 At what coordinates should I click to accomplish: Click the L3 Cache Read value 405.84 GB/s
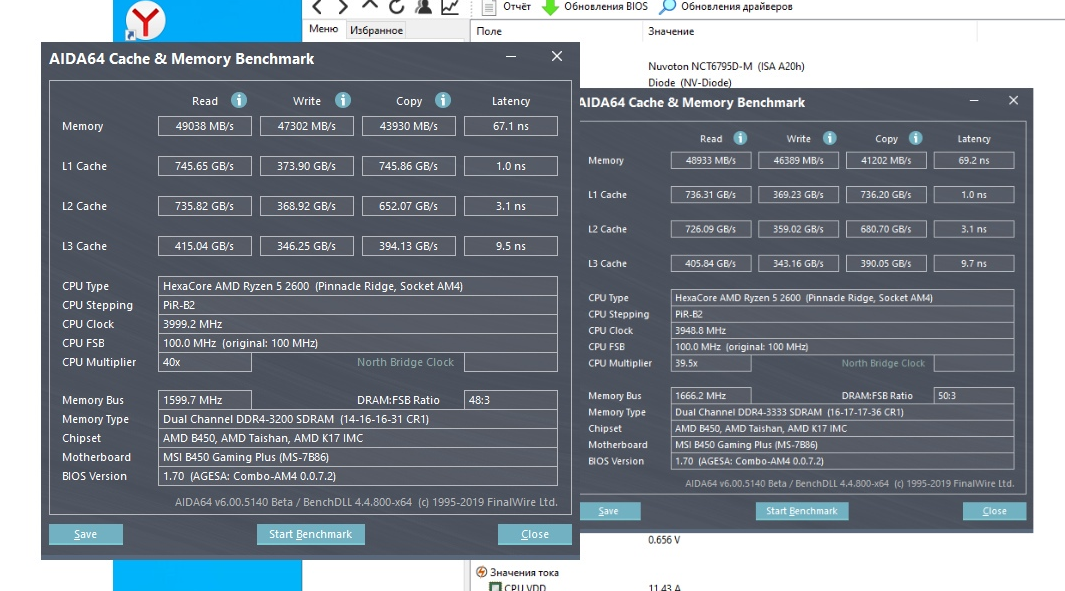[x=710, y=263]
